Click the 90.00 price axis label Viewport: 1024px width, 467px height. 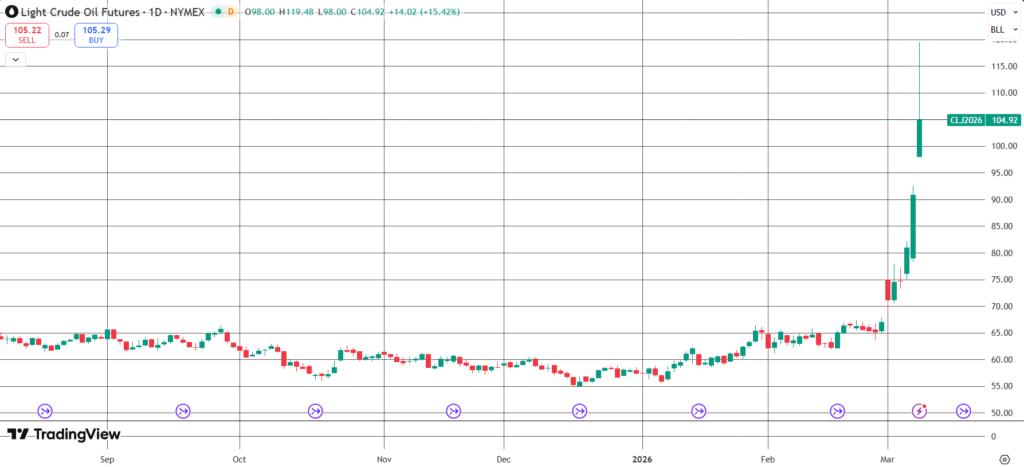pyautogui.click(x=1004, y=200)
